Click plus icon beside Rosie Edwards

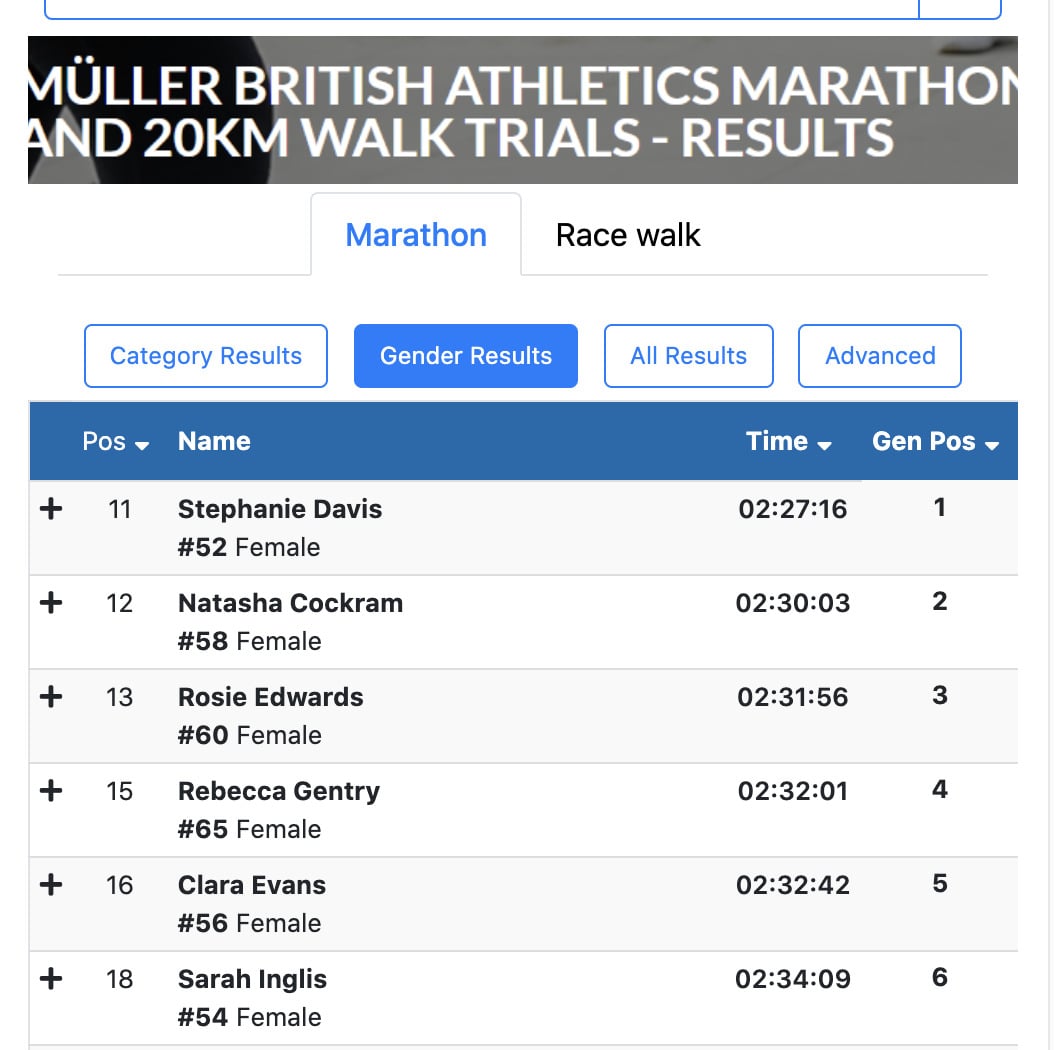click(50, 697)
